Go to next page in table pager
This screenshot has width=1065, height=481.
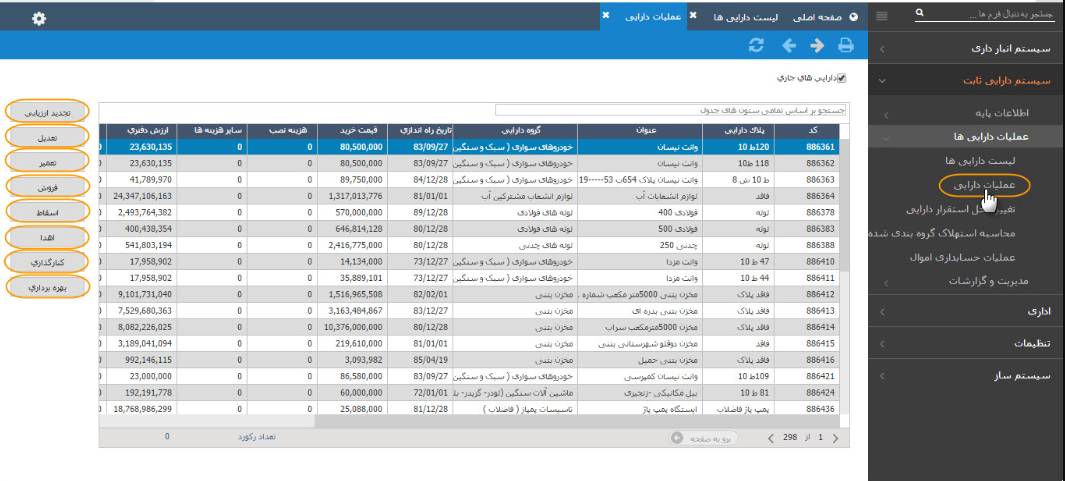(x=771, y=438)
